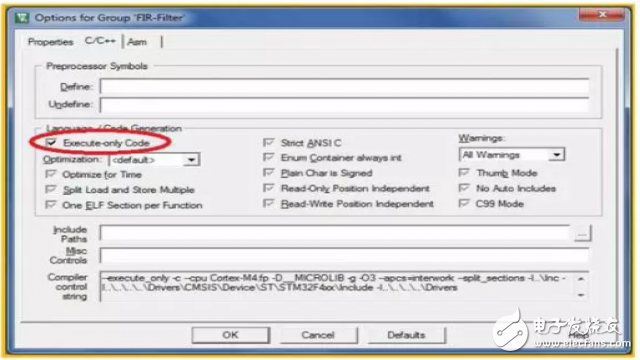Viewport: 640px width, 360px height.
Task: Click the compiler control string scroll-up arrow
Action: point(581,279)
